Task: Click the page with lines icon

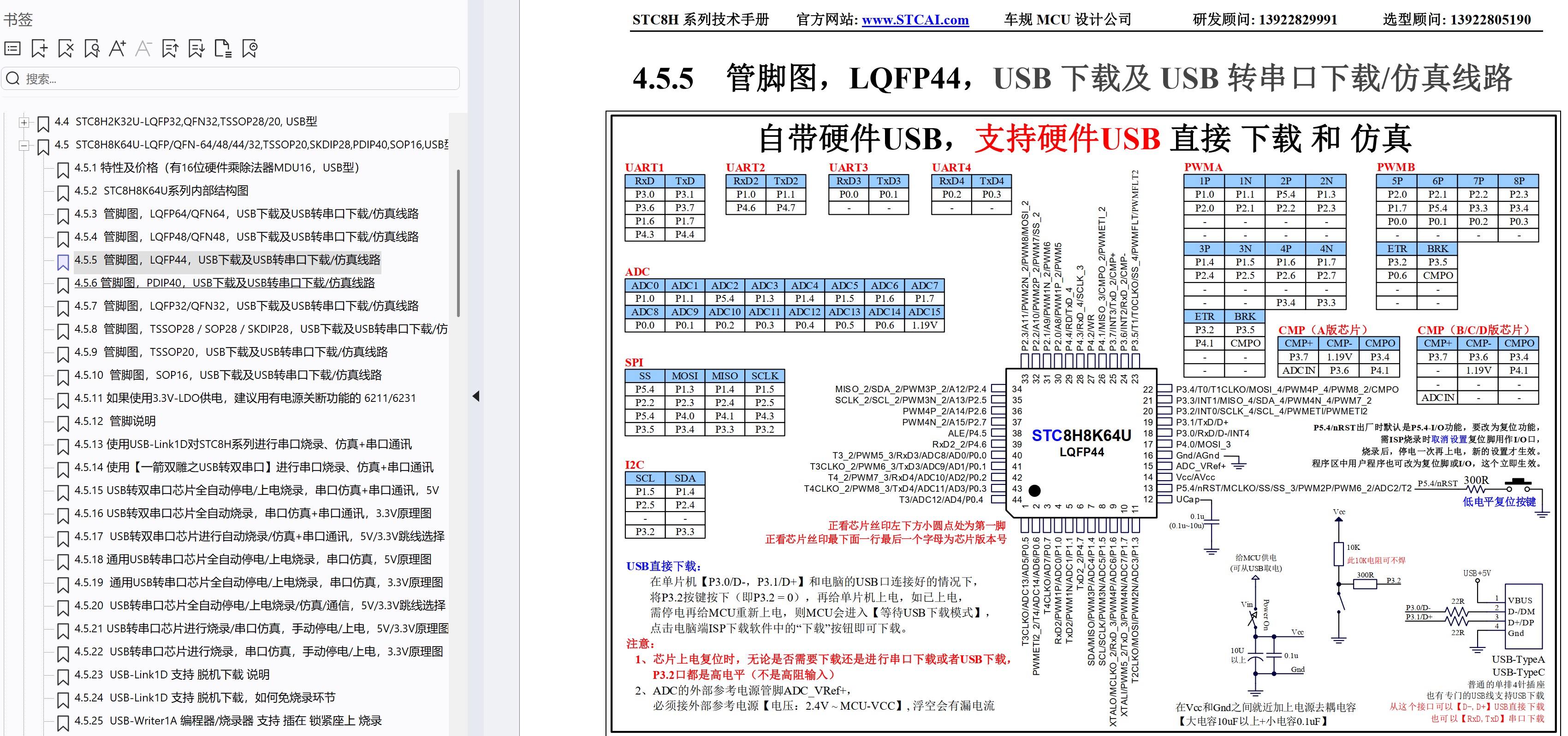Action: (223, 49)
